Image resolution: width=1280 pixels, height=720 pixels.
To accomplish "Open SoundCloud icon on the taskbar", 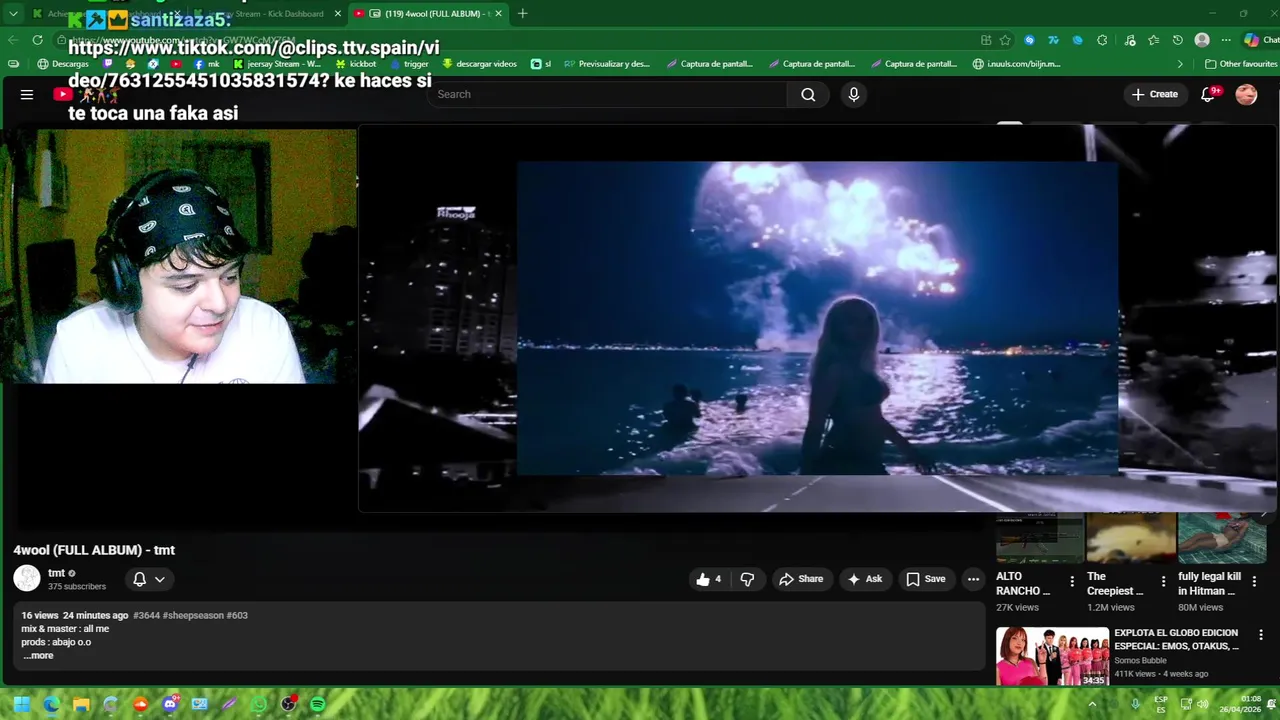I will (x=140, y=704).
